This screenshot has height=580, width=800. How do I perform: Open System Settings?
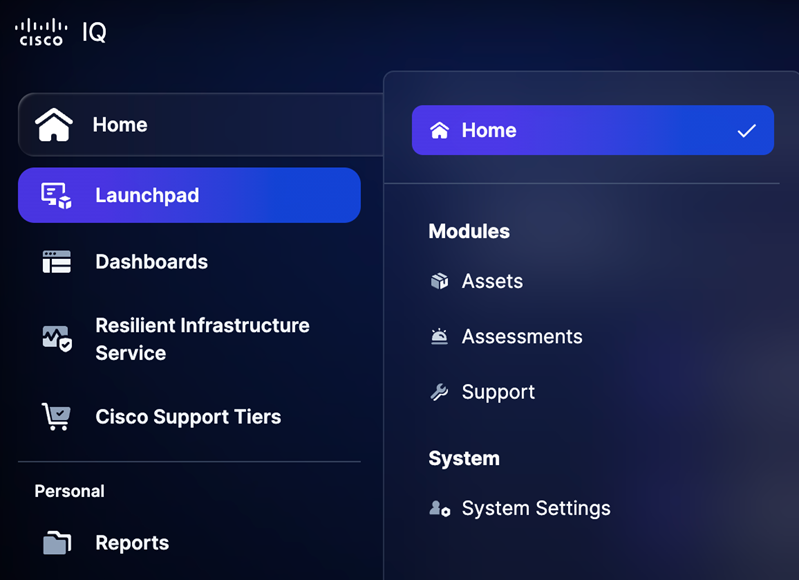536,509
